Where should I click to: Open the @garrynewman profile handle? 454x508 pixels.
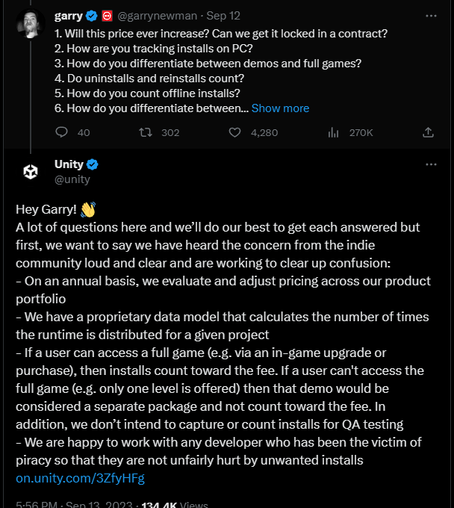[157, 16]
